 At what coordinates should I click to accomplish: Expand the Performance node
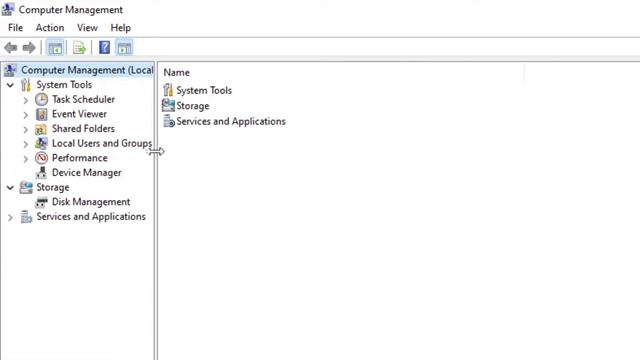(x=25, y=159)
